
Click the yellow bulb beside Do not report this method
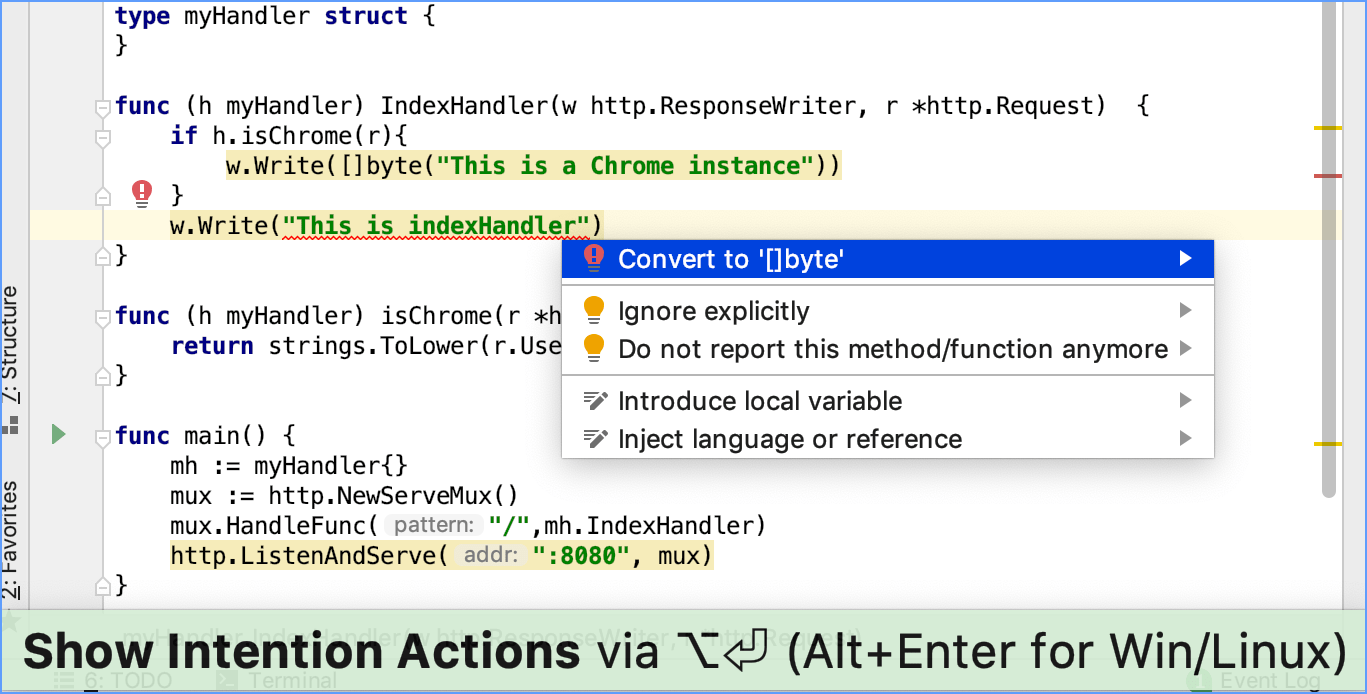[x=594, y=348]
